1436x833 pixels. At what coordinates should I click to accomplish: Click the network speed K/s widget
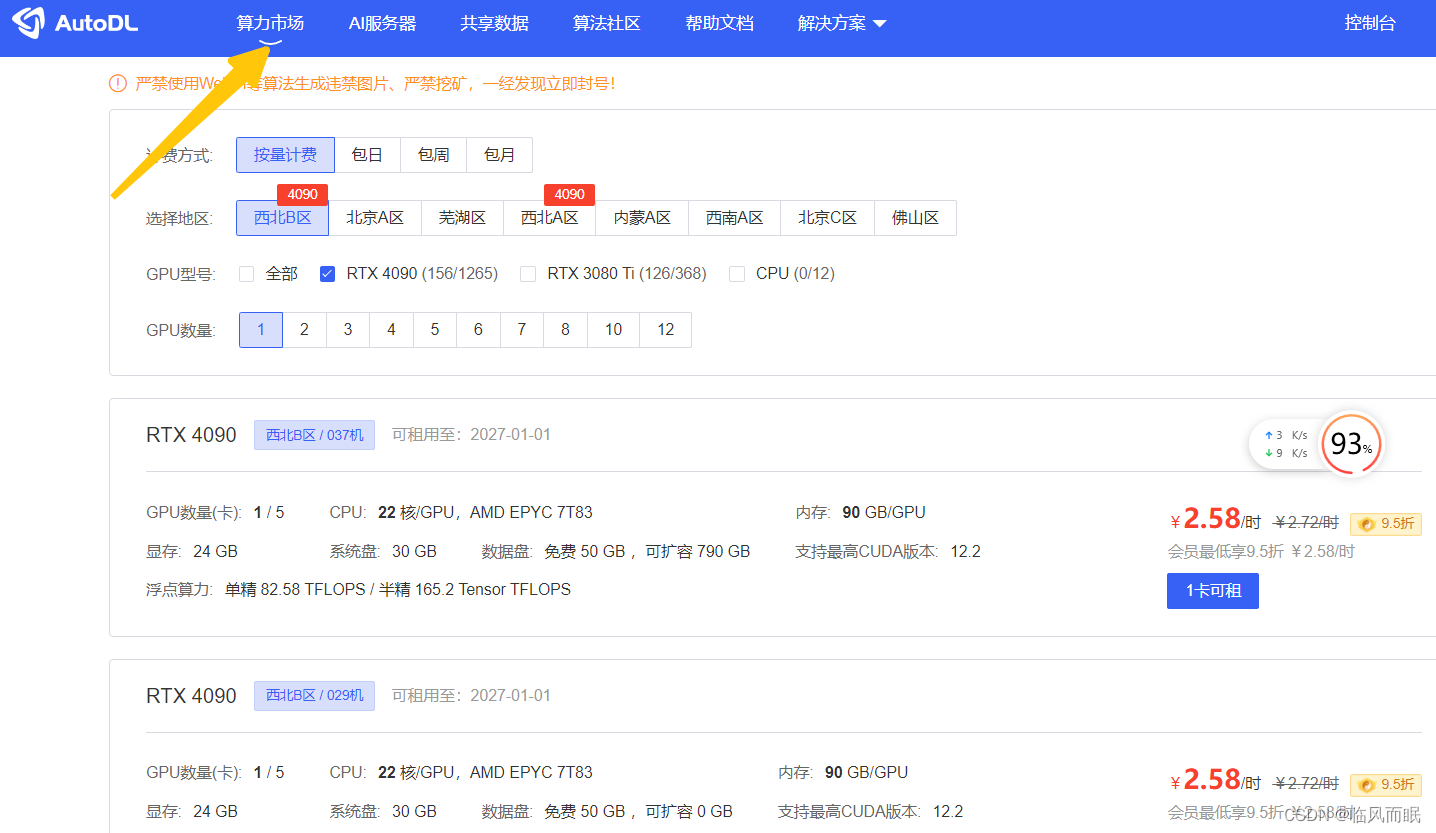(1285, 444)
